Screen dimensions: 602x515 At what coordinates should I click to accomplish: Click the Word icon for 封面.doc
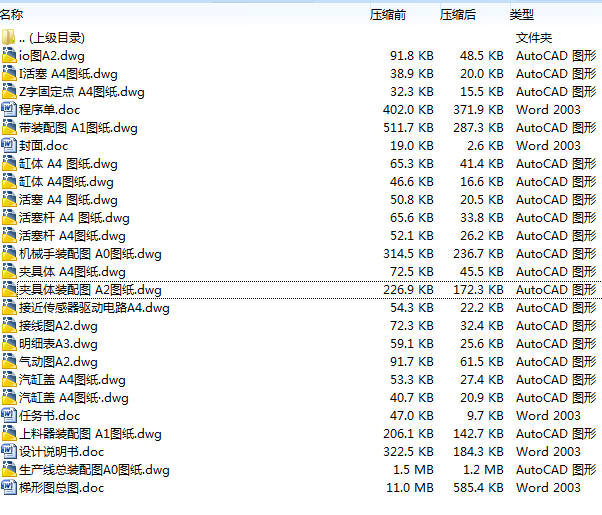coord(9,146)
